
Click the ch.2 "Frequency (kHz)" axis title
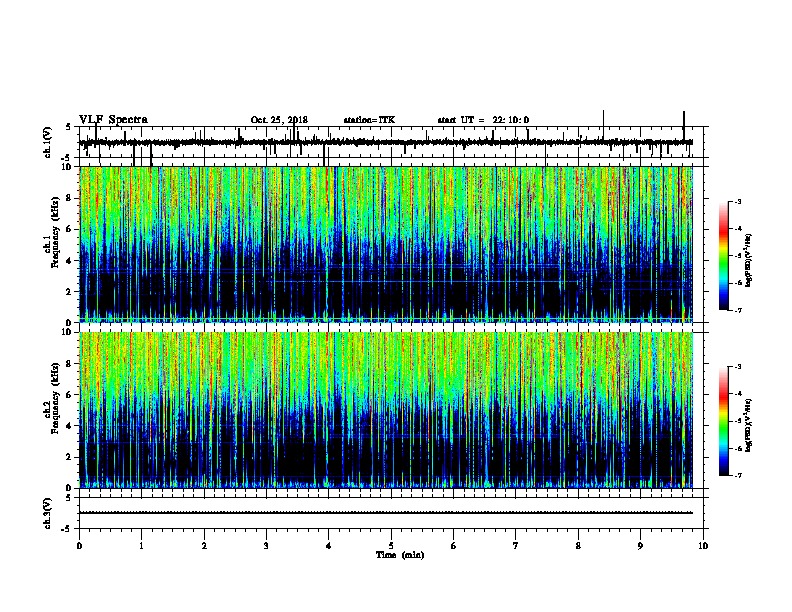click(x=55, y=398)
